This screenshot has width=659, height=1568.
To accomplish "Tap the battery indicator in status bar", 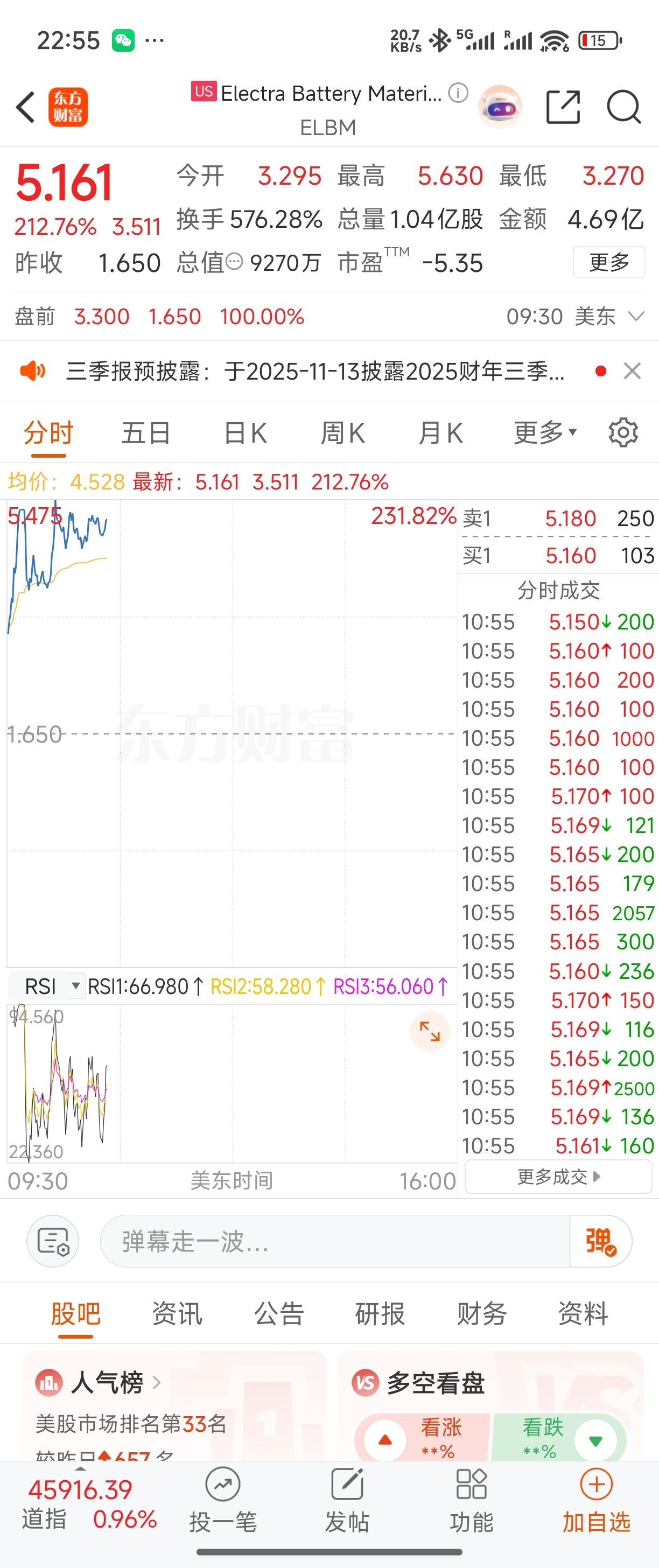I will pyautogui.click(x=600, y=41).
